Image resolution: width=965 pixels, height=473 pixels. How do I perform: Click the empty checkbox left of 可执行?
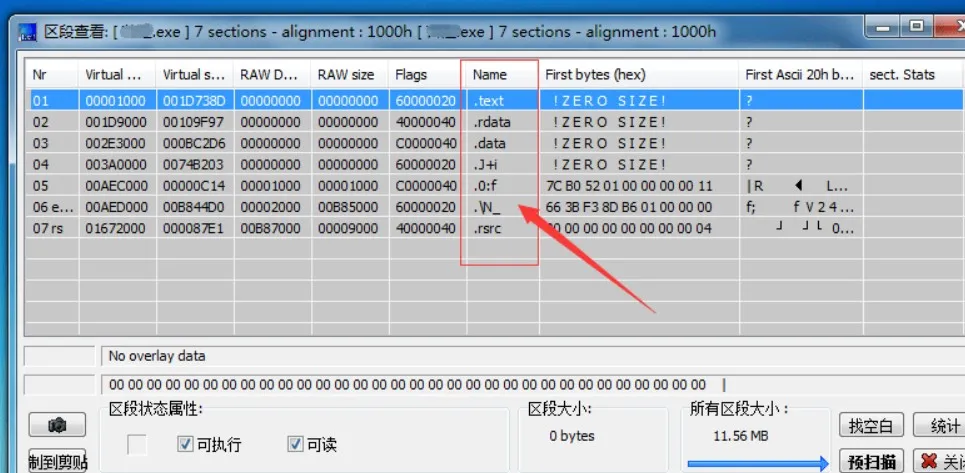tap(137, 444)
